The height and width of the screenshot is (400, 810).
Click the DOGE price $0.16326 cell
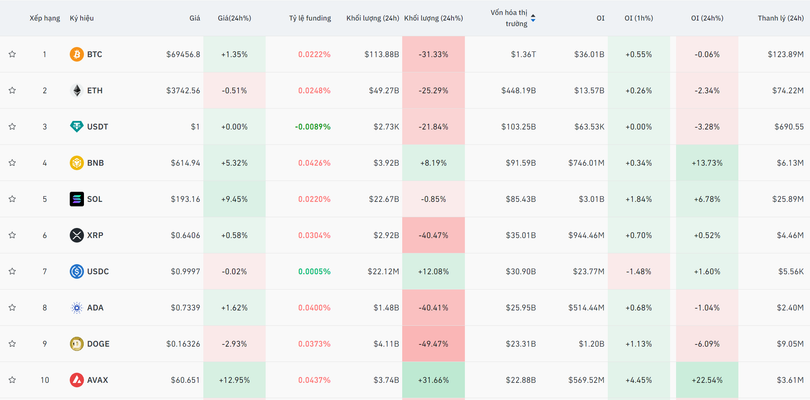coord(180,344)
